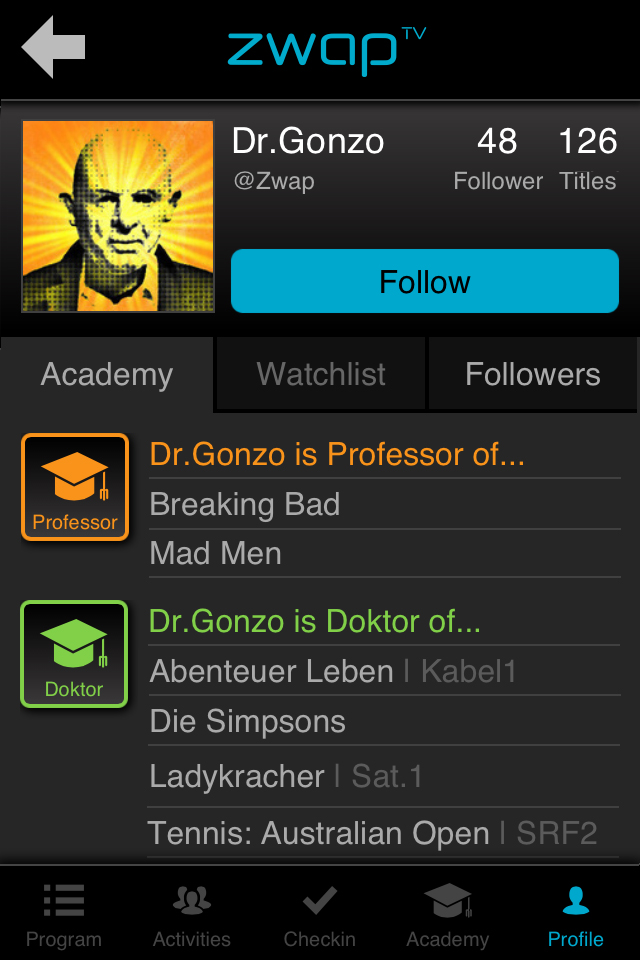The image size is (640, 960).
Task: Tap the back arrow icon
Action: coord(54,47)
